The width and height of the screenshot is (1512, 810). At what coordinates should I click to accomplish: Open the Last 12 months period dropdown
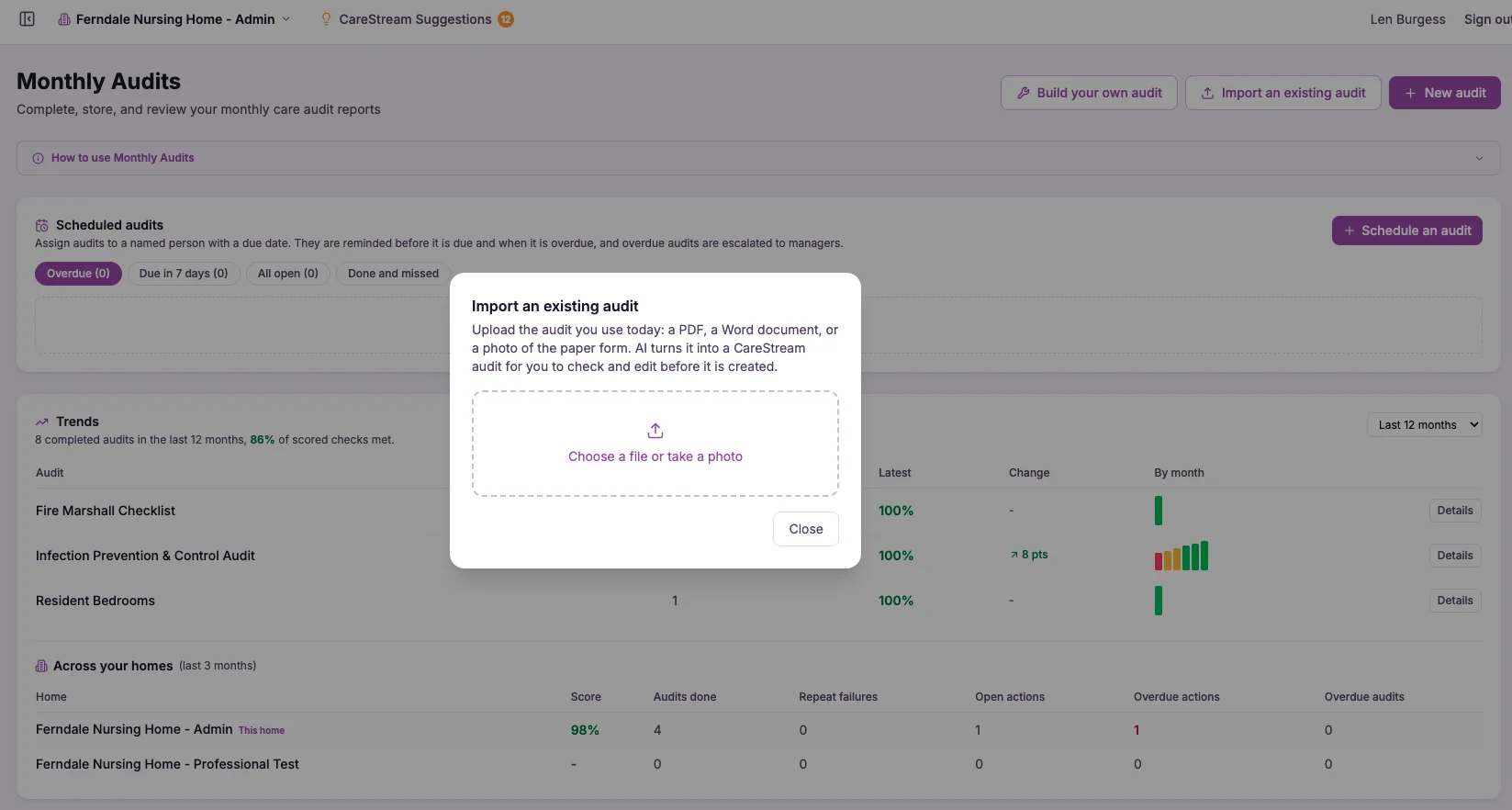(1424, 424)
